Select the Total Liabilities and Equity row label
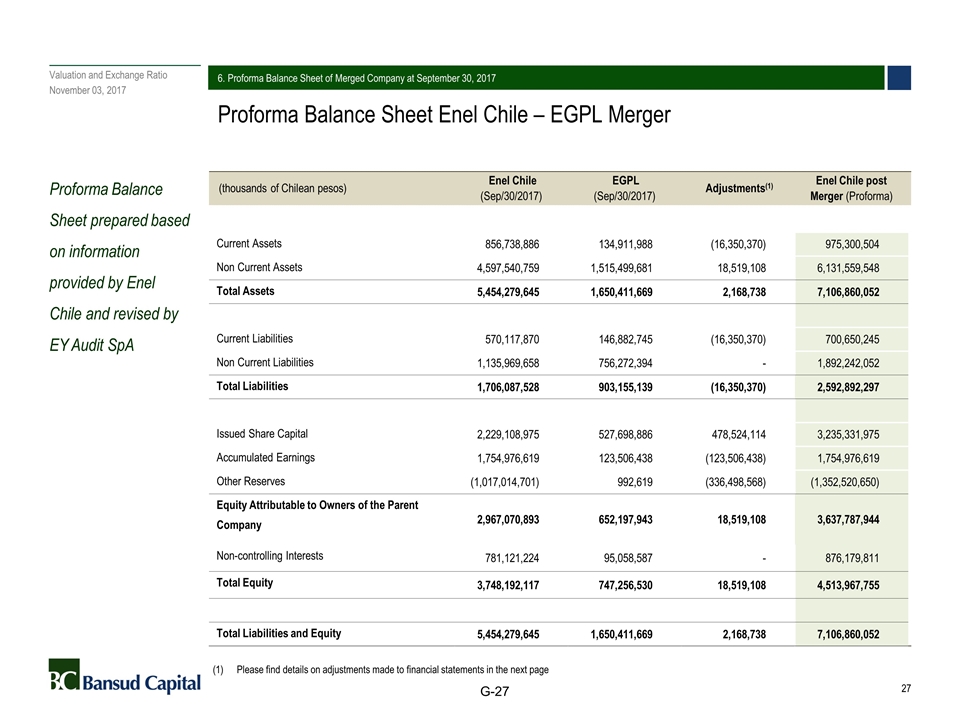 [x=279, y=633]
